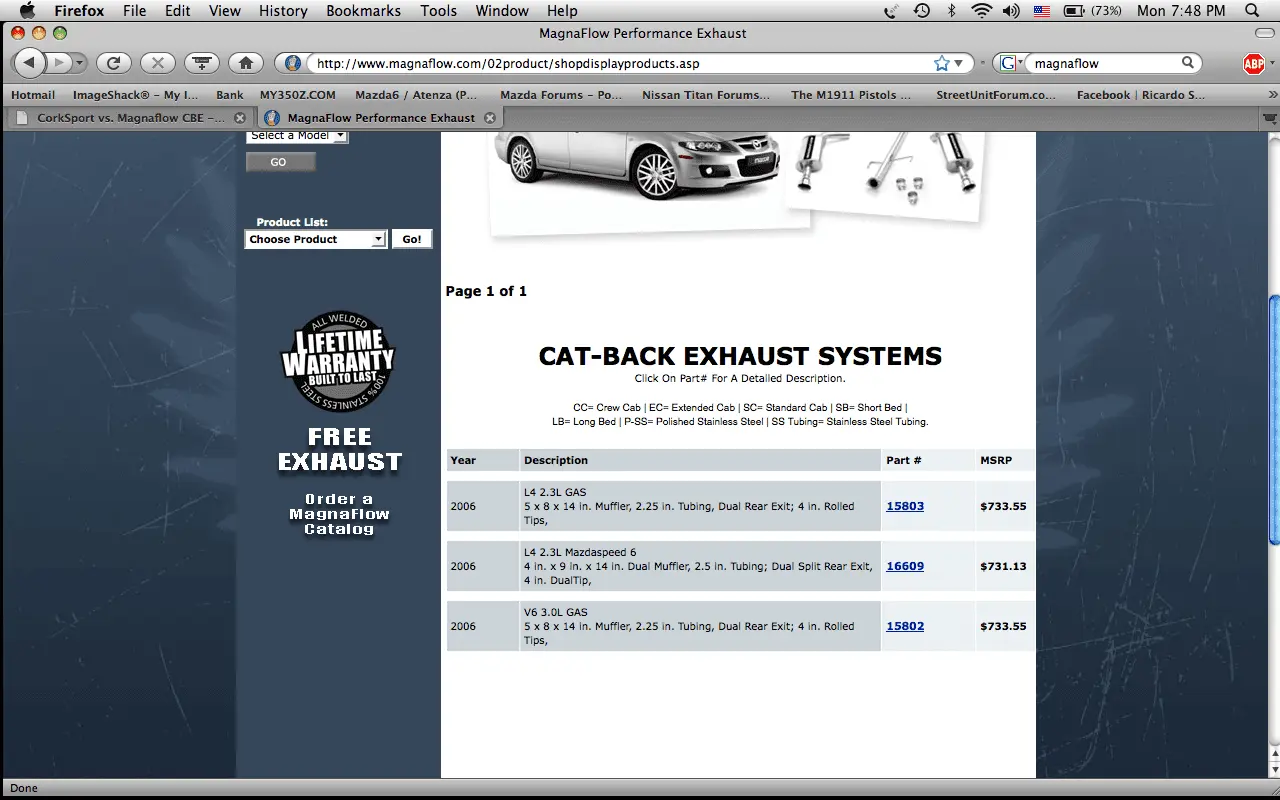Click the vertical page scrollbar thumb
1280x800 pixels.
(1273, 420)
